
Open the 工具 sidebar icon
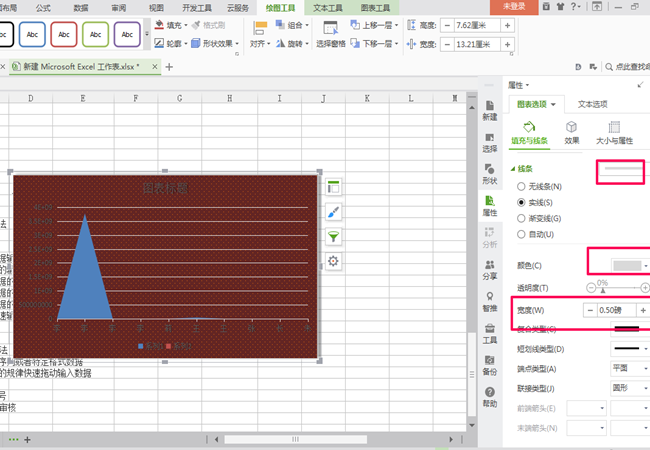490,334
